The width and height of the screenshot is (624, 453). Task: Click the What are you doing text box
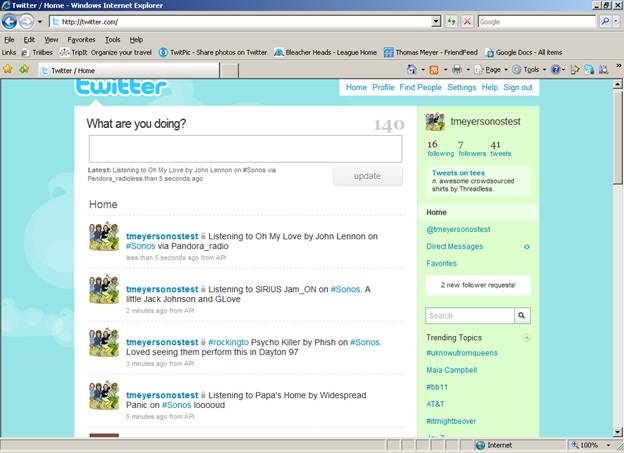tap(245, 149)
